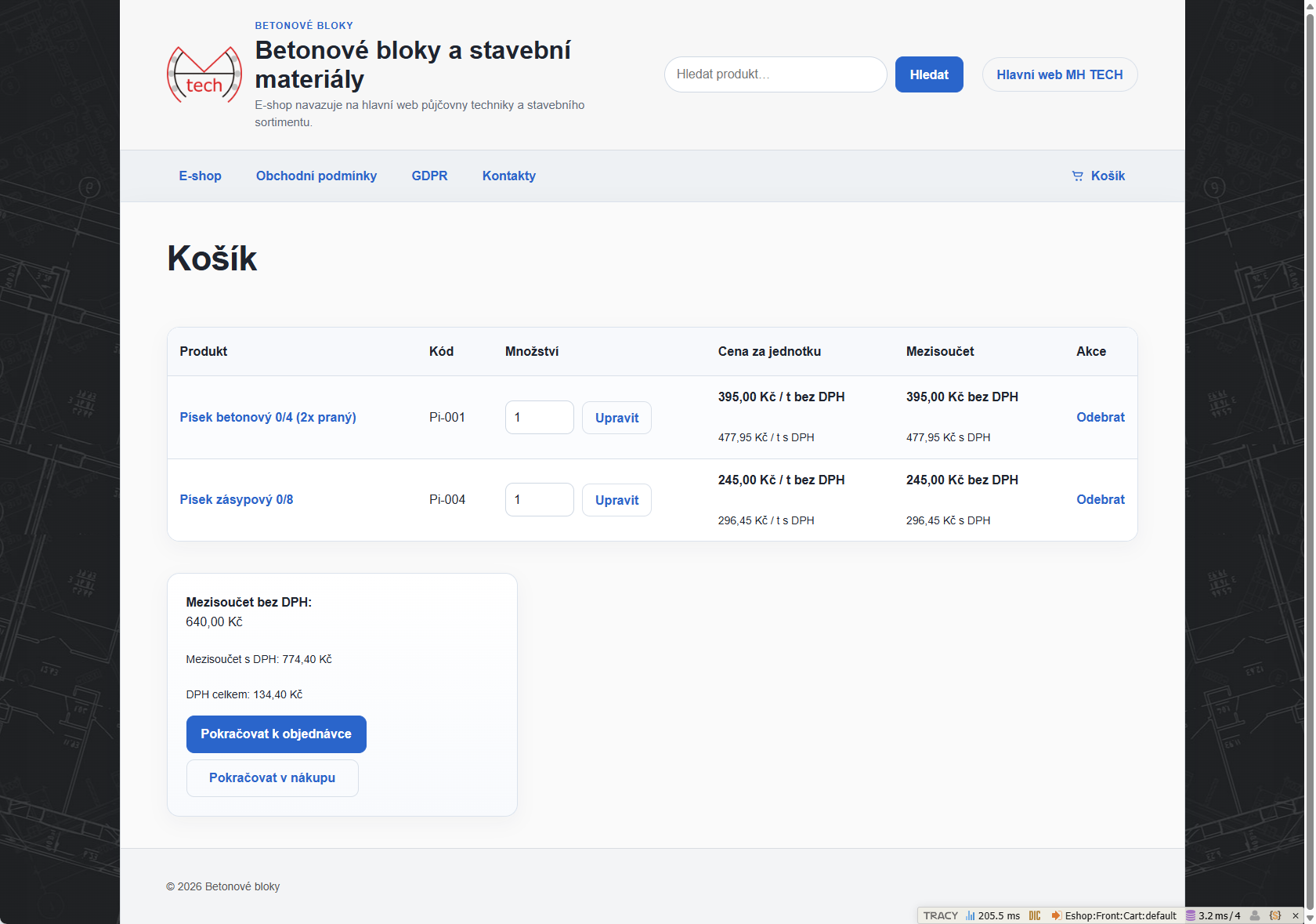Open the Eshop:Front:Cart:default routing panel
Viewport: 1316px width, 924px height.
1114,915
